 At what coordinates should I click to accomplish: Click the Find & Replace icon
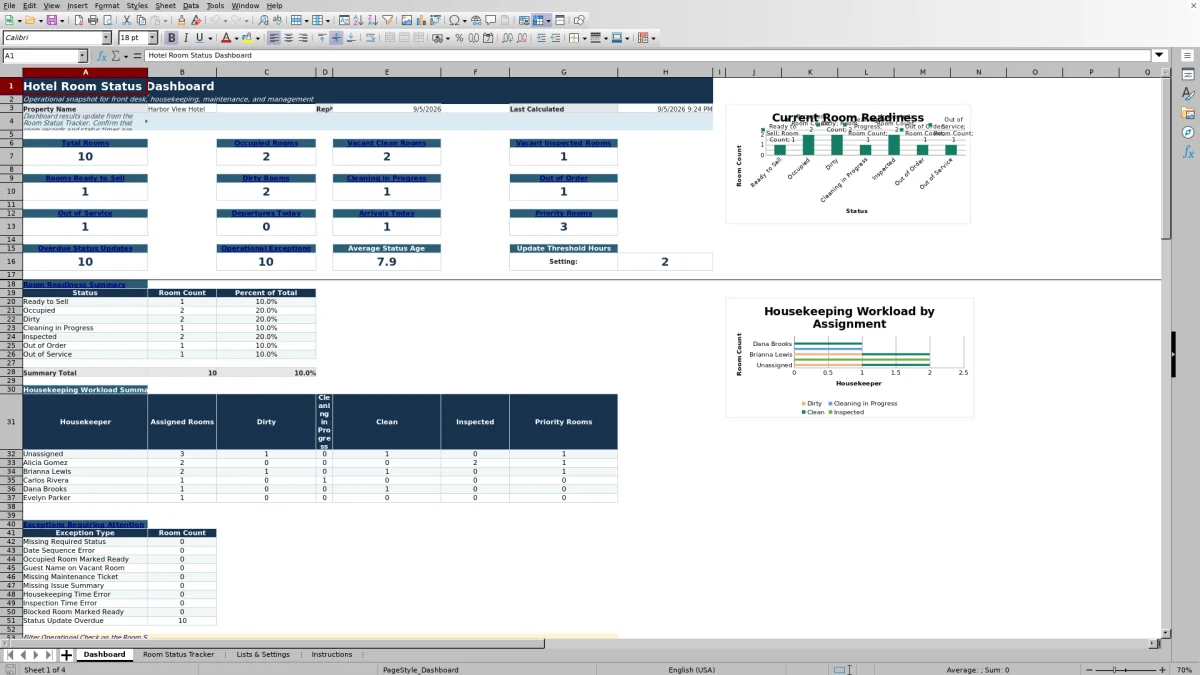[x=263, y=20]
